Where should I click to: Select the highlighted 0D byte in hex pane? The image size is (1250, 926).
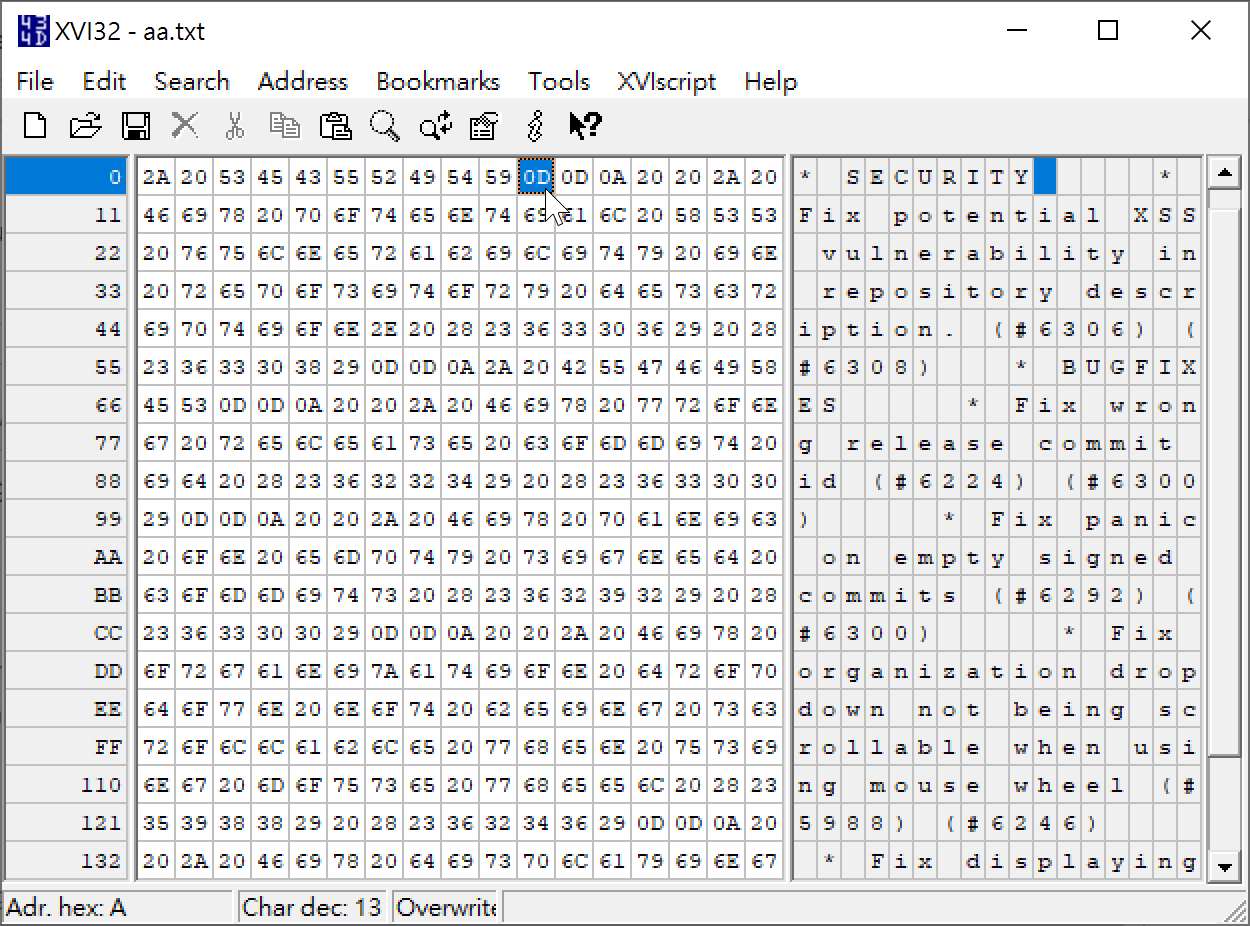click(x=536, y=176)
